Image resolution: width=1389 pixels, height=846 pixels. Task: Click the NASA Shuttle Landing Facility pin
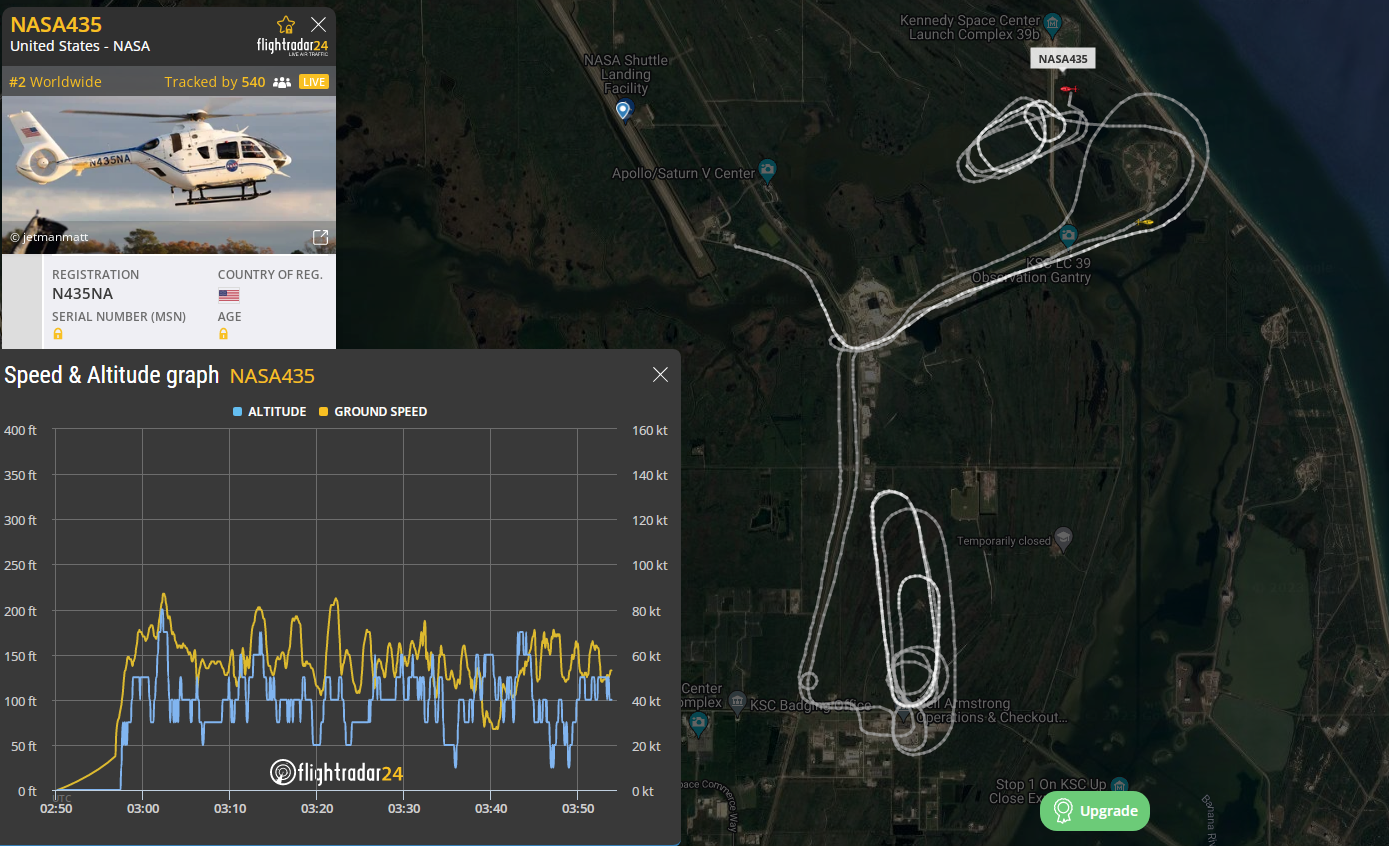[x=623, y=110]
